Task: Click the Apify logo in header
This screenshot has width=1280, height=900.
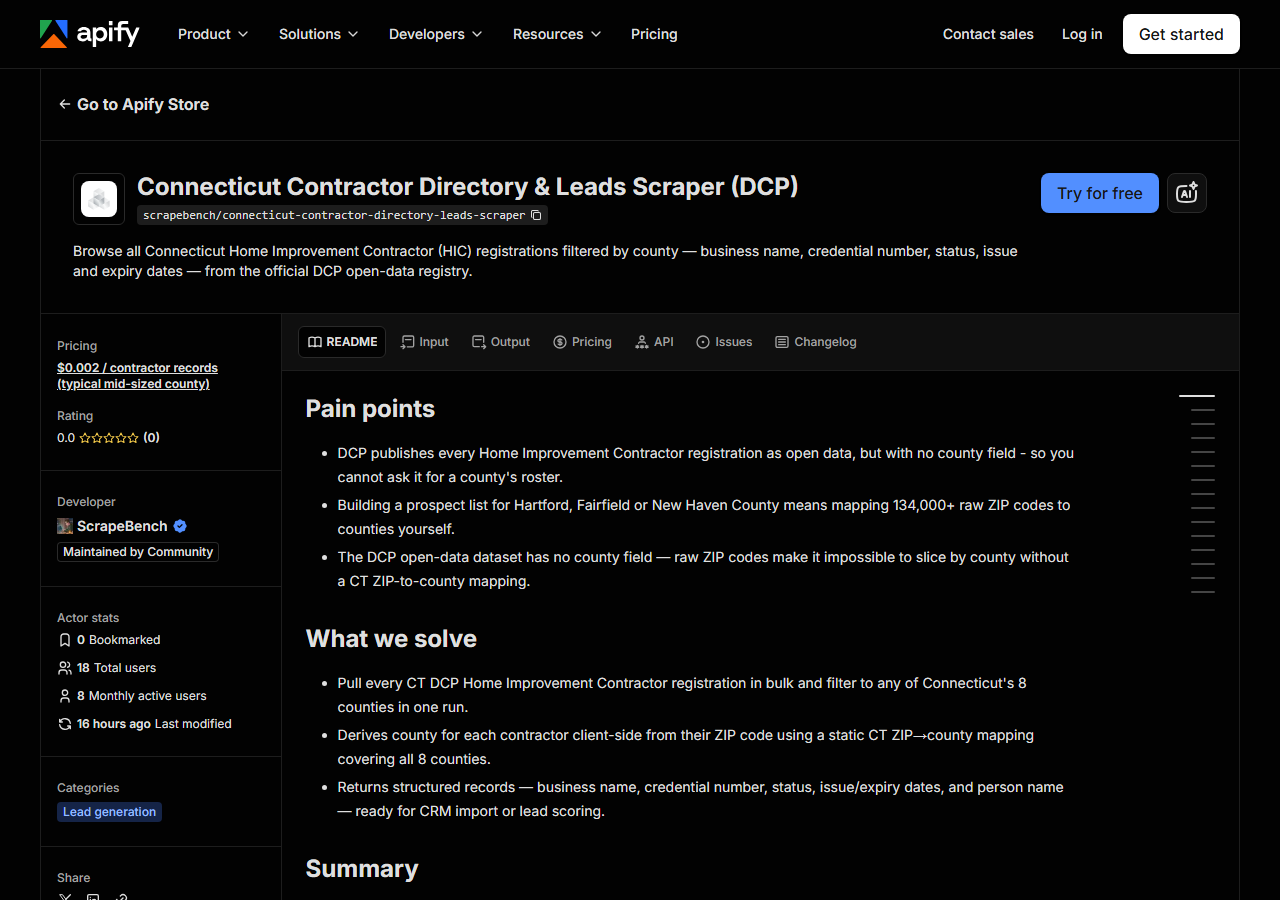Action: tap(90, 34)
